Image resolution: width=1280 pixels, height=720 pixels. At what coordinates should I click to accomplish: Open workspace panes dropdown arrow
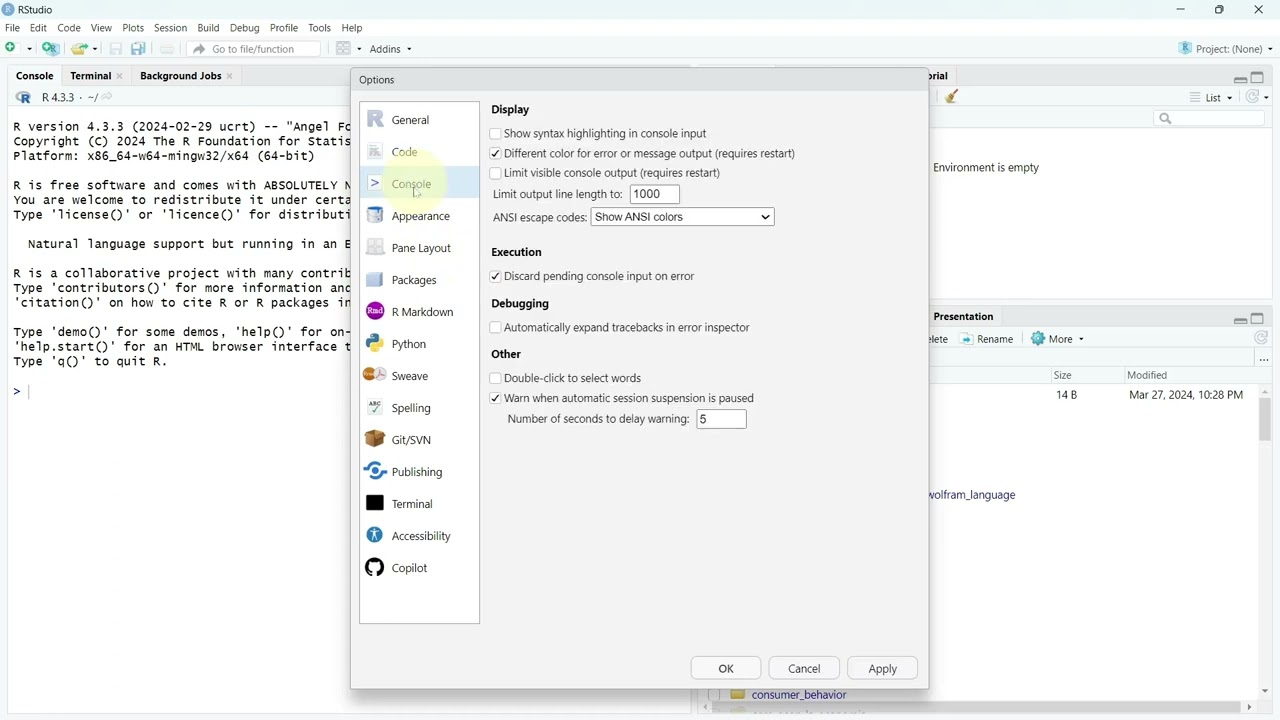(359, 49)
